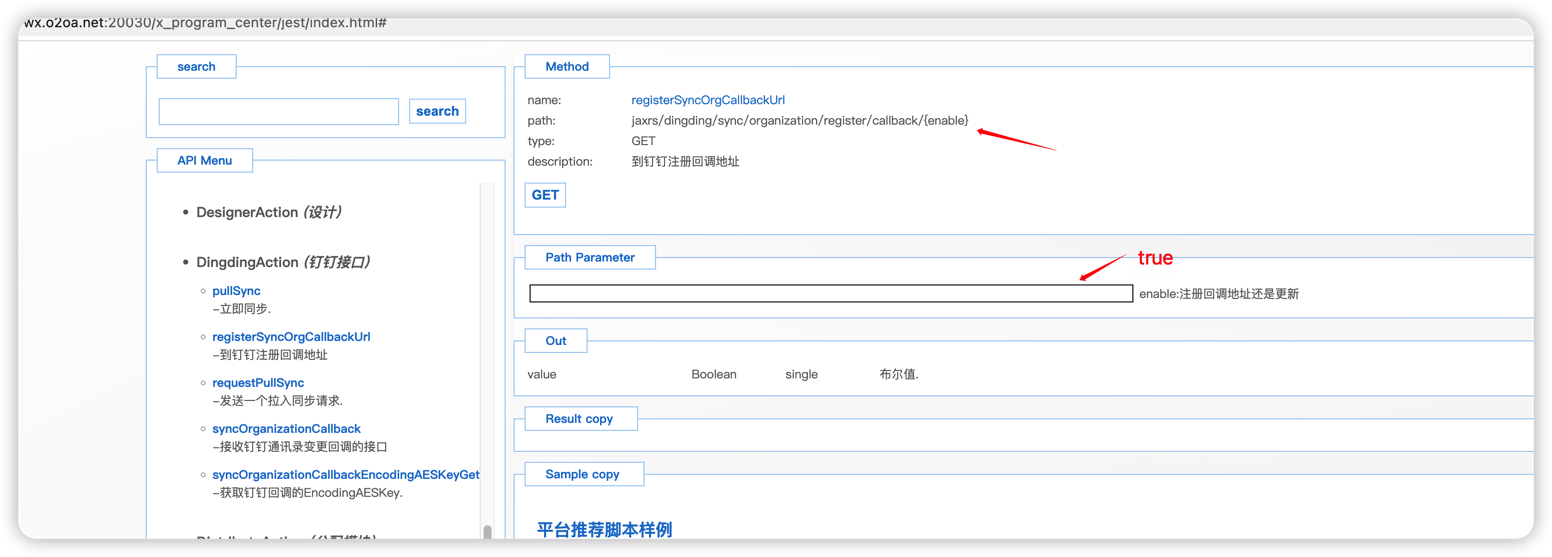Click the enable path parameter input

(x=831, y=294)
